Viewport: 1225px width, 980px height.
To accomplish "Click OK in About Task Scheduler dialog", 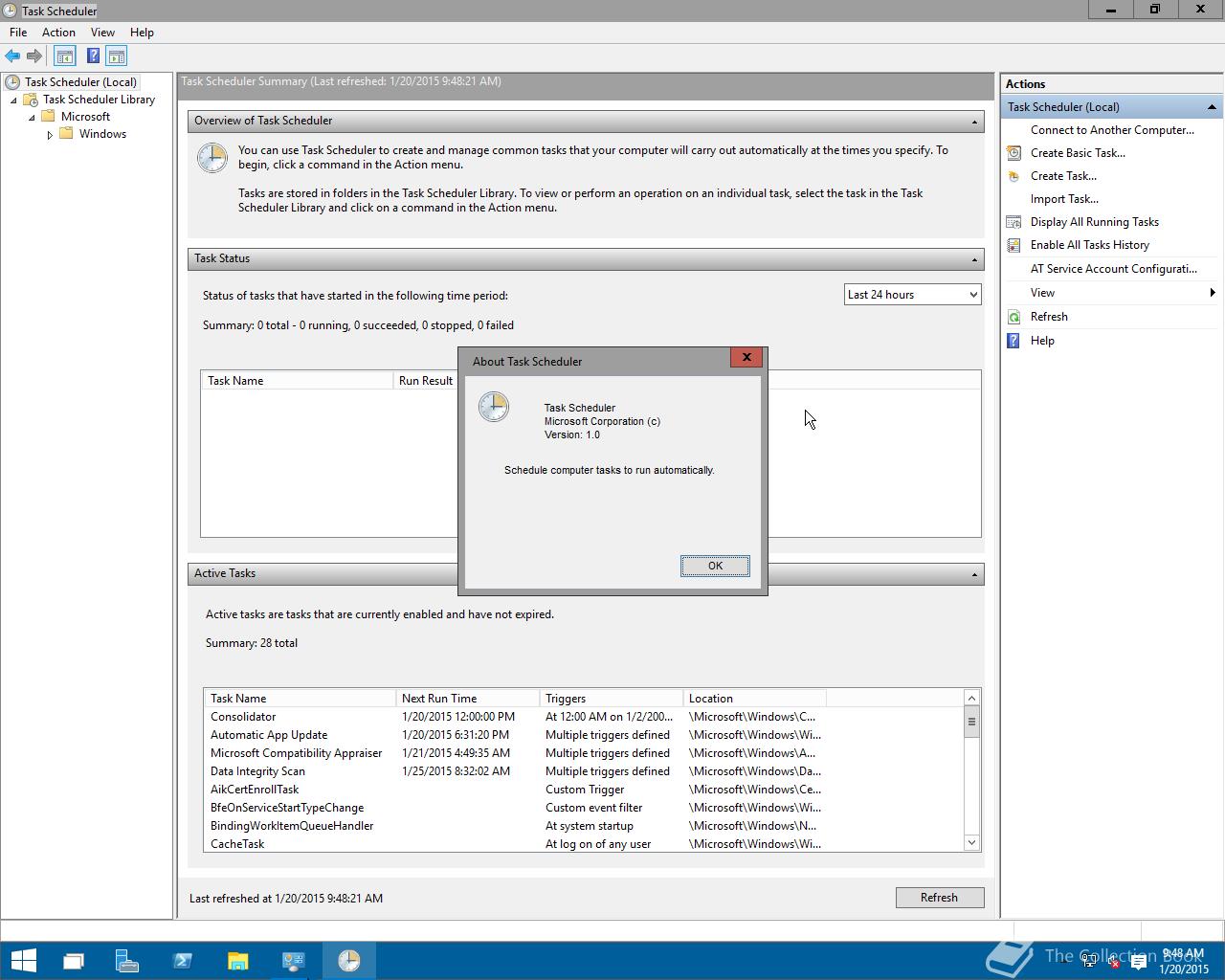I will 715,566.
